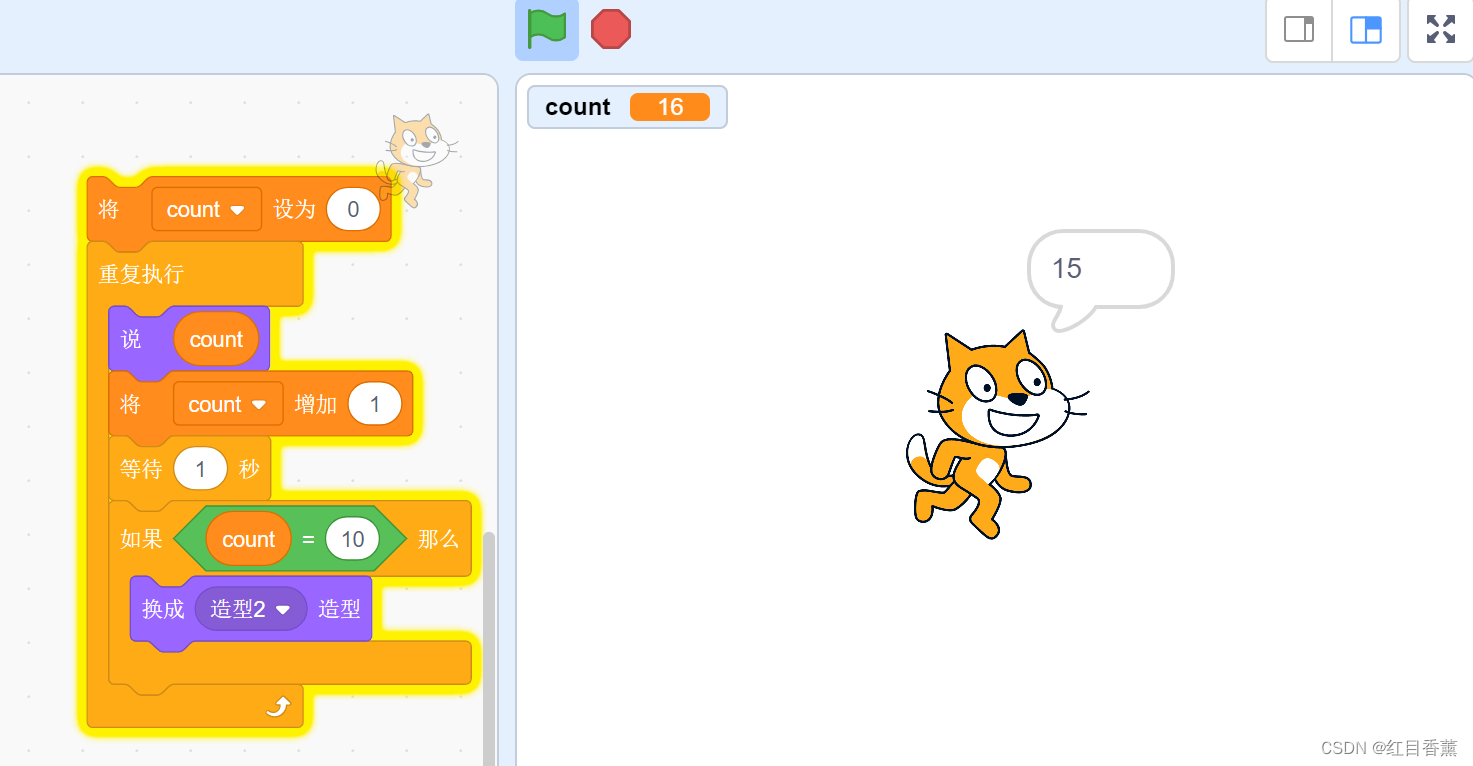This screenshot has height=766, width=1473.
Task: Open the count variable dropdown in the set block
Action: (206, 209)
